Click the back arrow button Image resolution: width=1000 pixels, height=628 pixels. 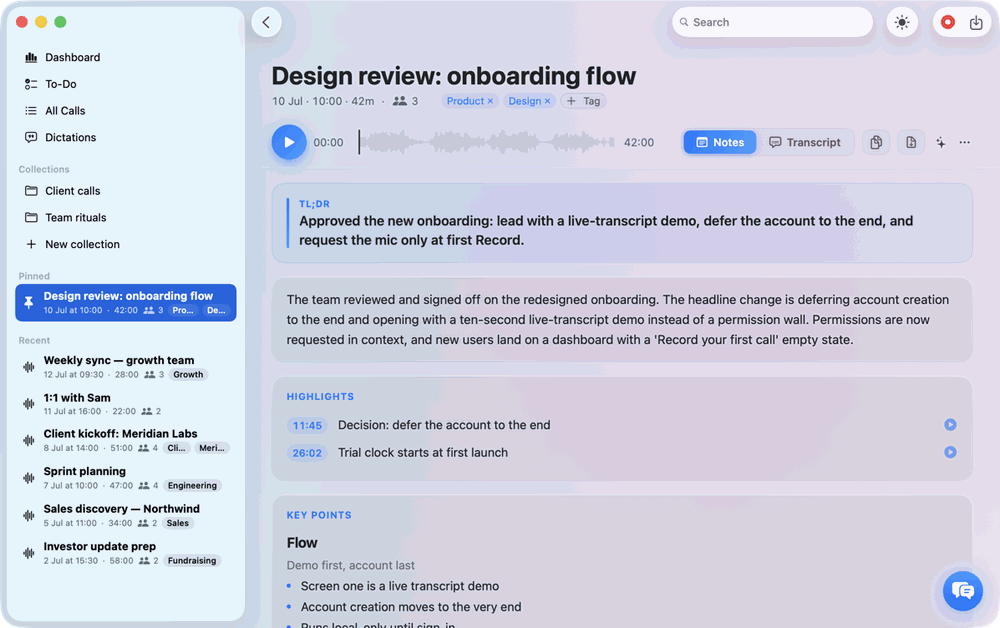pos(267,22)
